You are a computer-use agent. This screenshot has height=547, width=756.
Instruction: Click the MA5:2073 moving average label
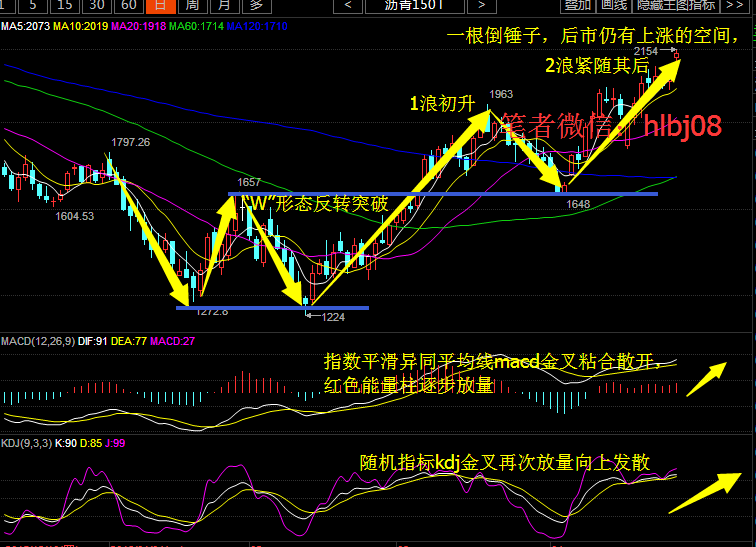point(25,24)
